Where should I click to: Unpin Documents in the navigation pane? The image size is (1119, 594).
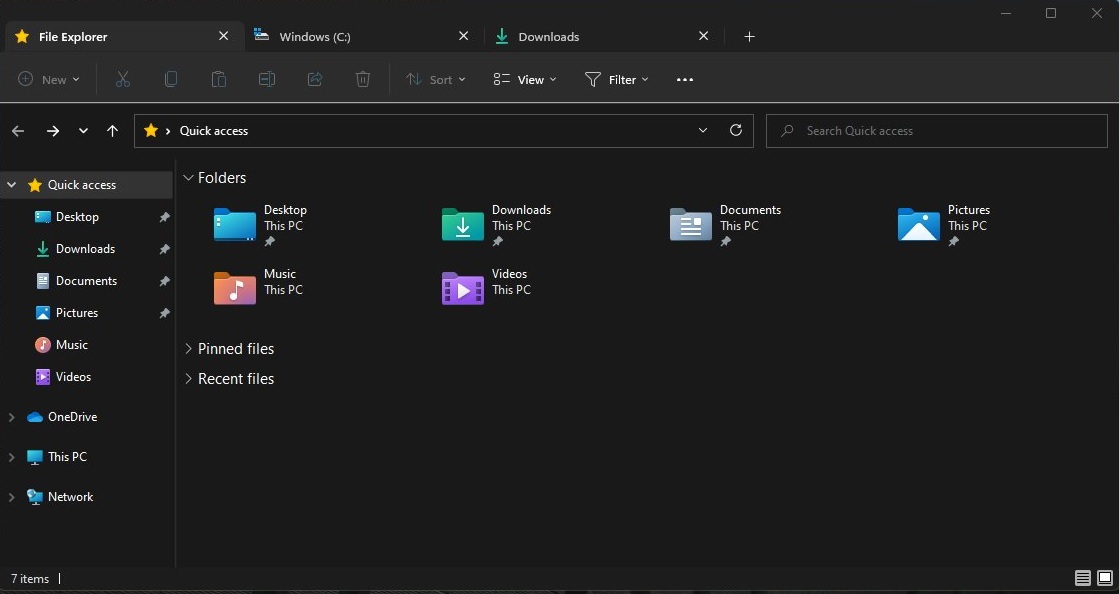[x=164, y=281]
